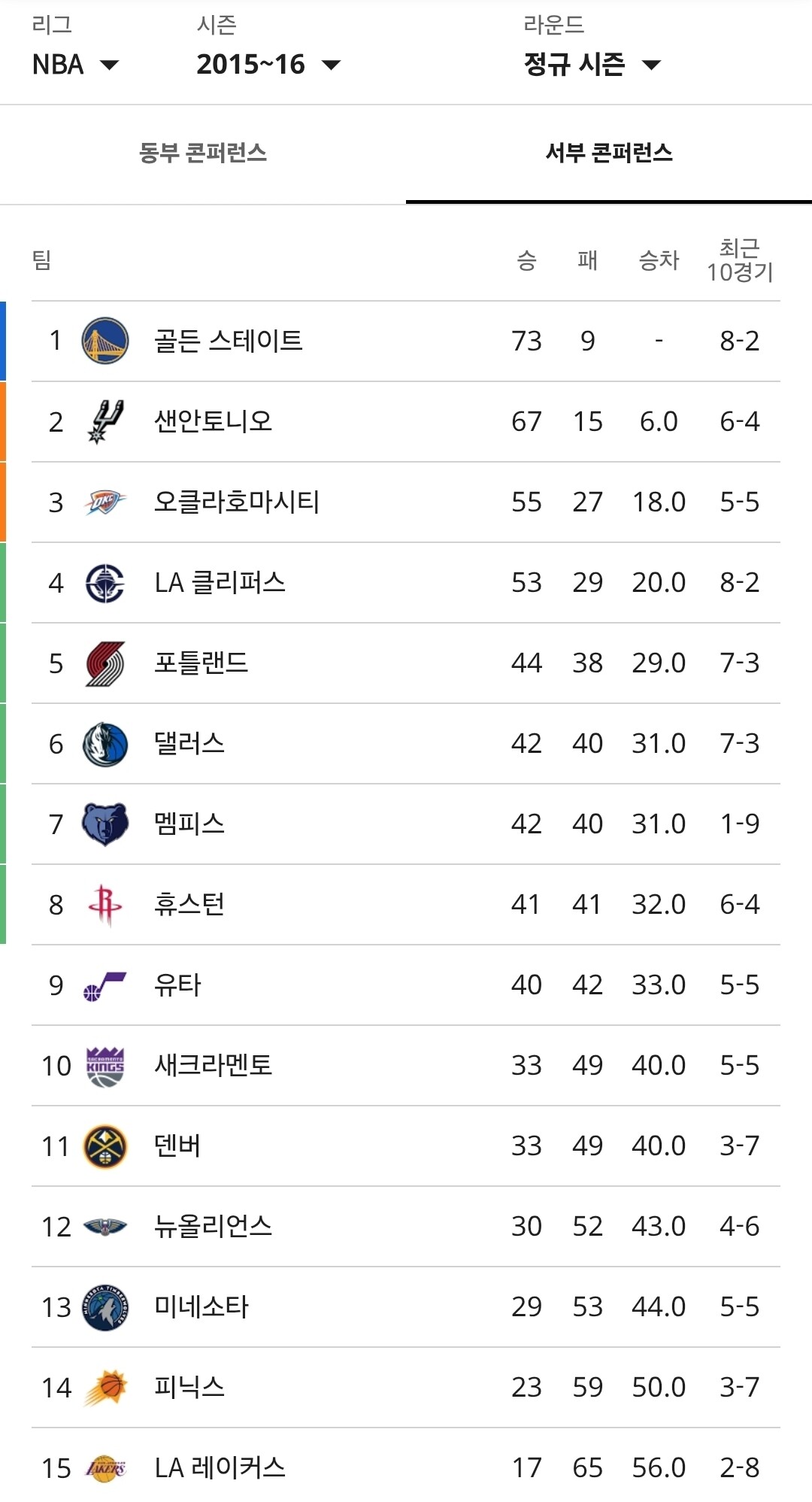Select the LA Clippers team logo
Image resolution: width=812 pixels, height=1502 pixels.
pyautogui.click(x=105, y=583)
